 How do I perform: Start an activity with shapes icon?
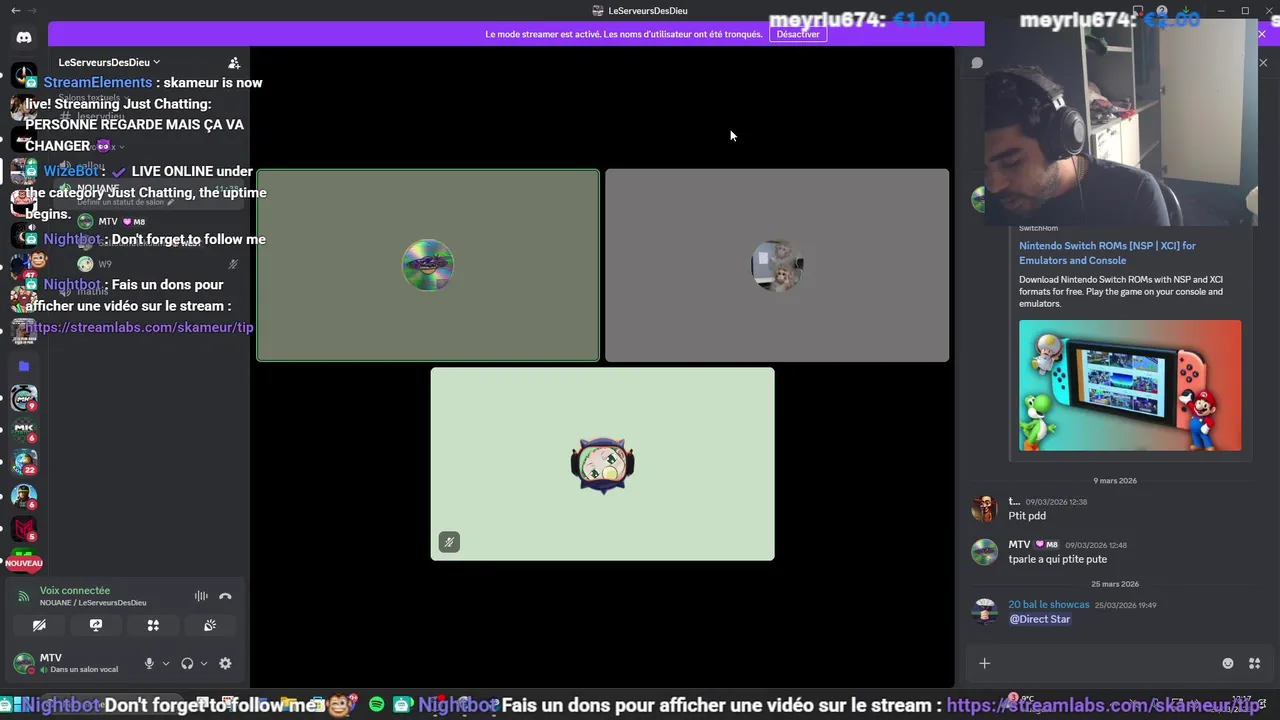tap(153, 625)
